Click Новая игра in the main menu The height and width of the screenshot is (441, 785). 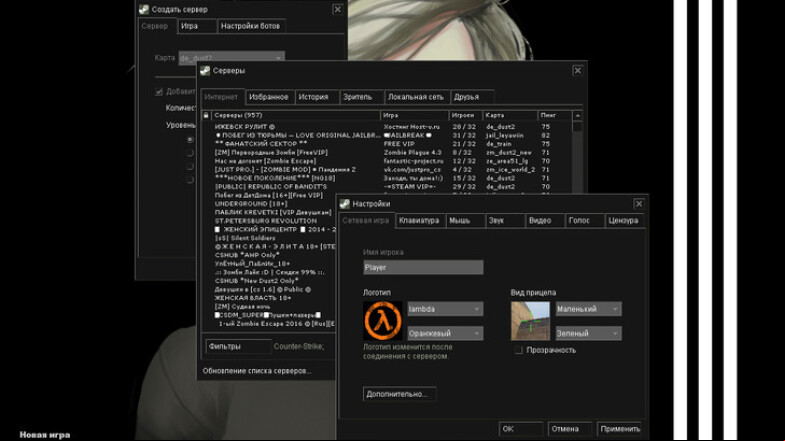(45, 435)
